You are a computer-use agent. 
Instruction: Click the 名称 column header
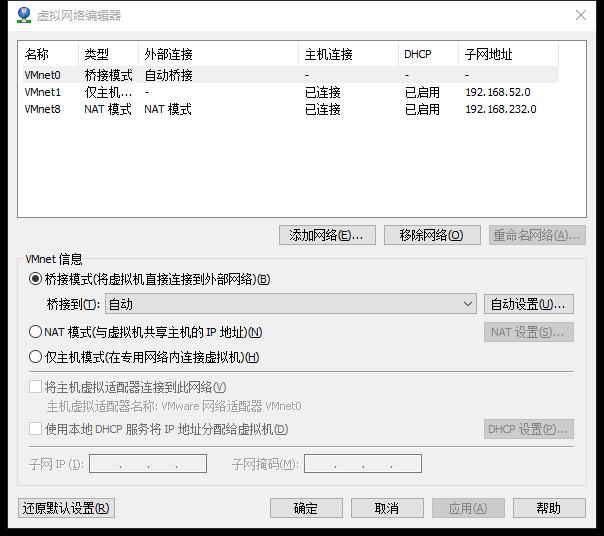coord(50,54)
